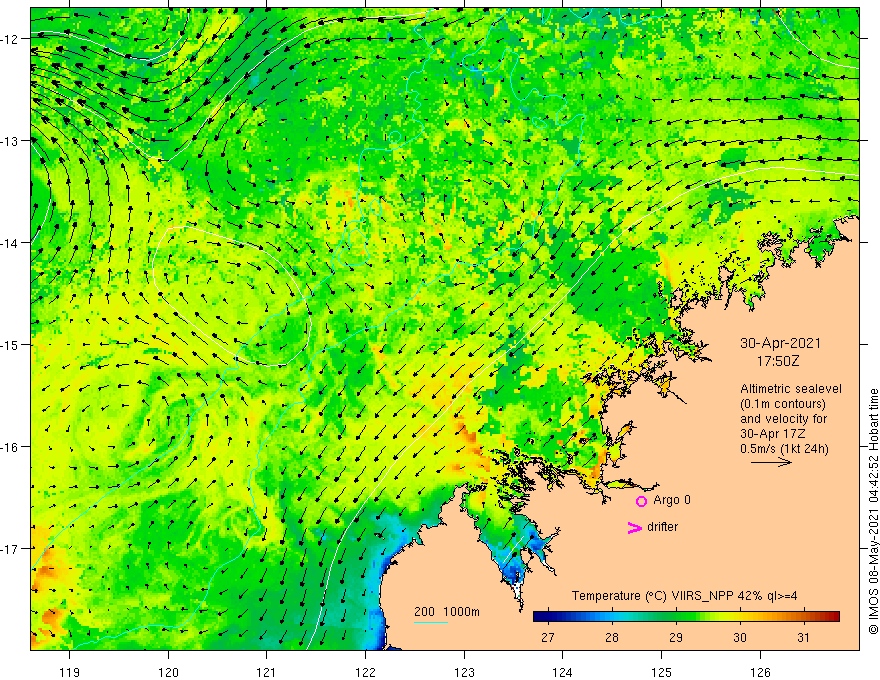Click the longitude axis label 119
The width and height of the screenshot is (880, 680).
(70, 672)
